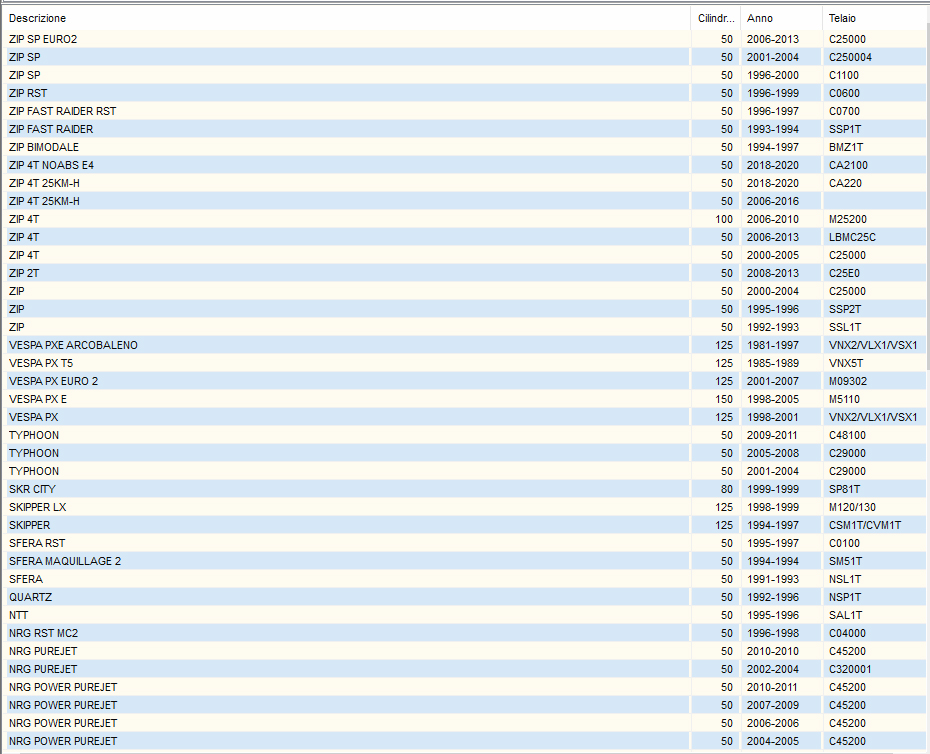The height and width of the screenshot is (754, 930).
Task: Select the VESPA PX T5 row
Action: pyautogui.click(x=464, y=363)
